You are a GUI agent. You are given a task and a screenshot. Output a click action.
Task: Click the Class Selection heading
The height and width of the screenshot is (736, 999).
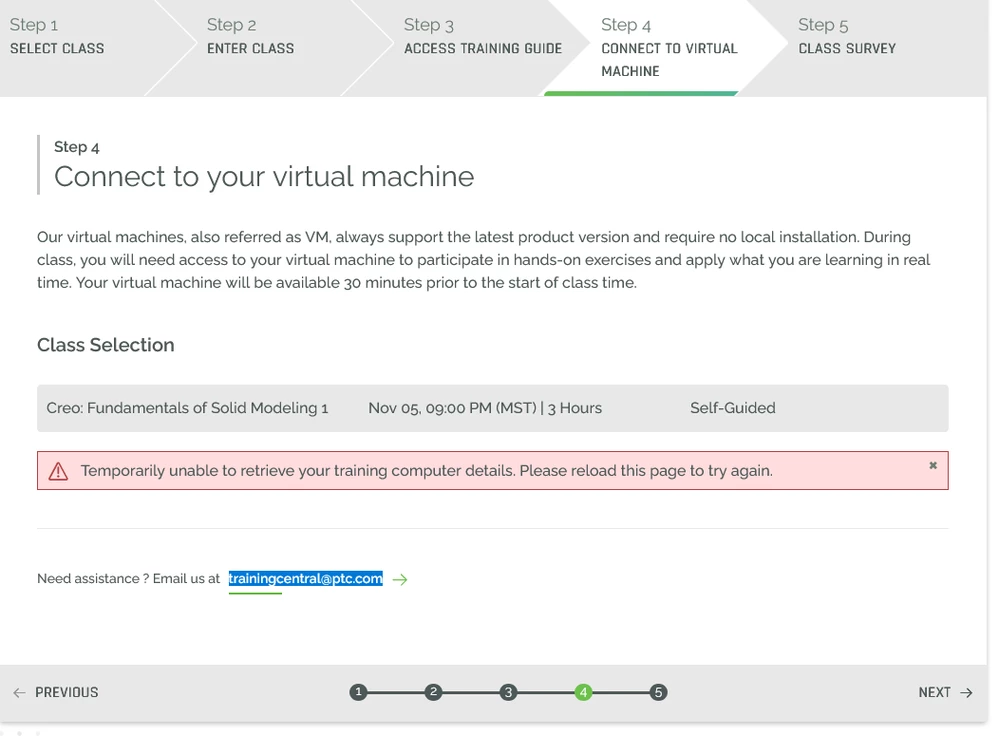106,345
